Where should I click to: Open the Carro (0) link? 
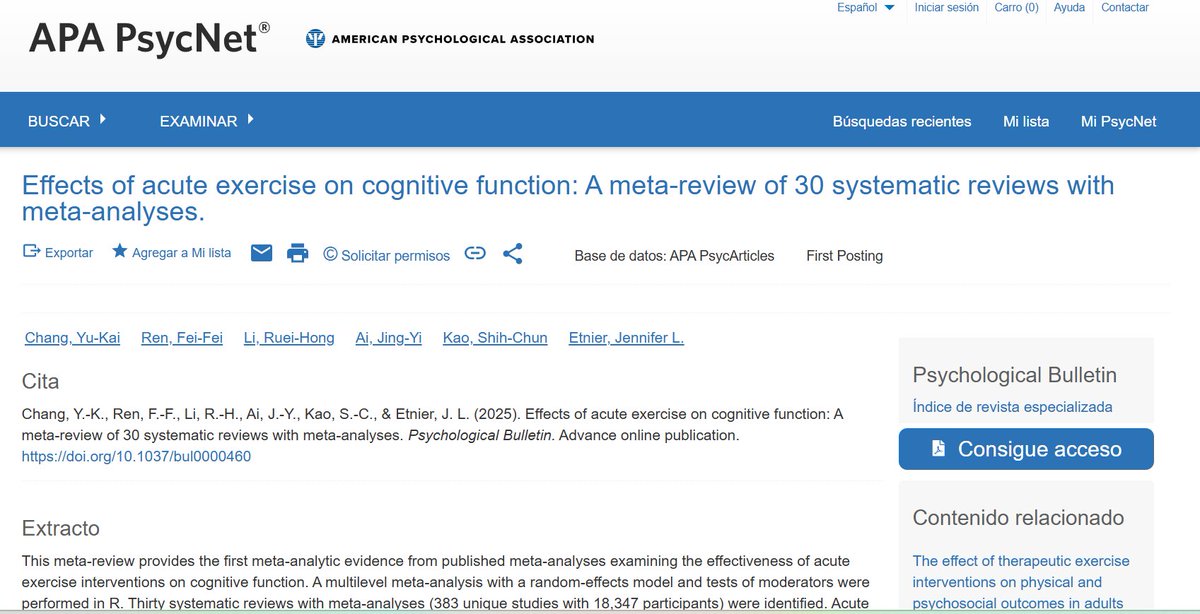pos(1016,8)
